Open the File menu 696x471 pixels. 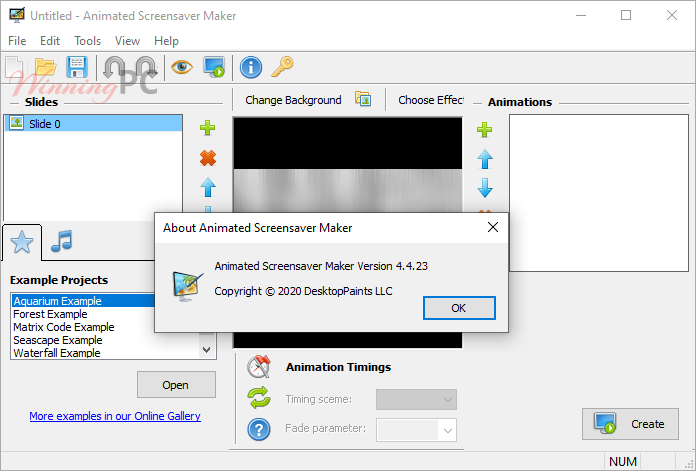tap(17, 41)
